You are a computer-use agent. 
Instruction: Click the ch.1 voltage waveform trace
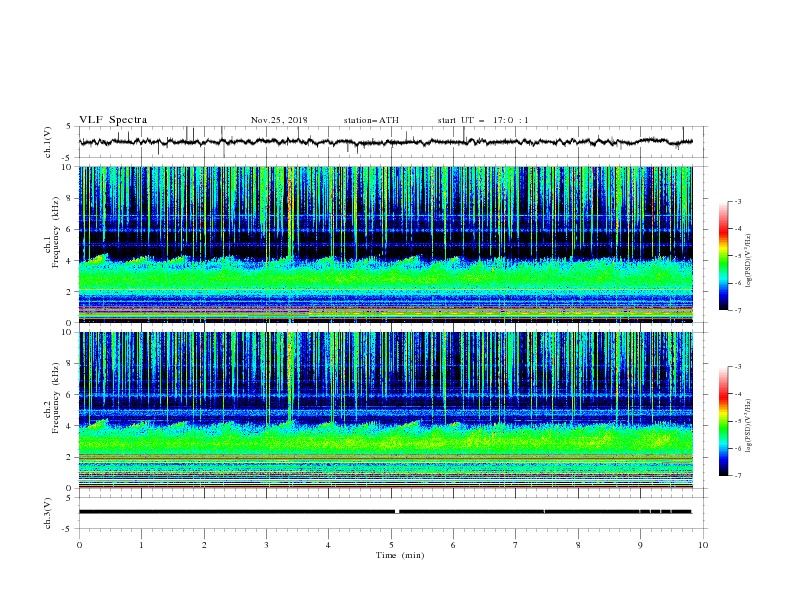(x=385, y=142)
